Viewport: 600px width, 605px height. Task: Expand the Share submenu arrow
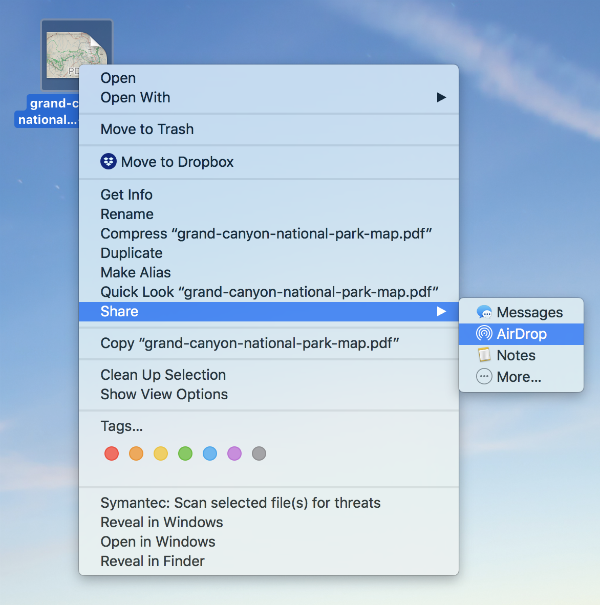click(441, 312)
